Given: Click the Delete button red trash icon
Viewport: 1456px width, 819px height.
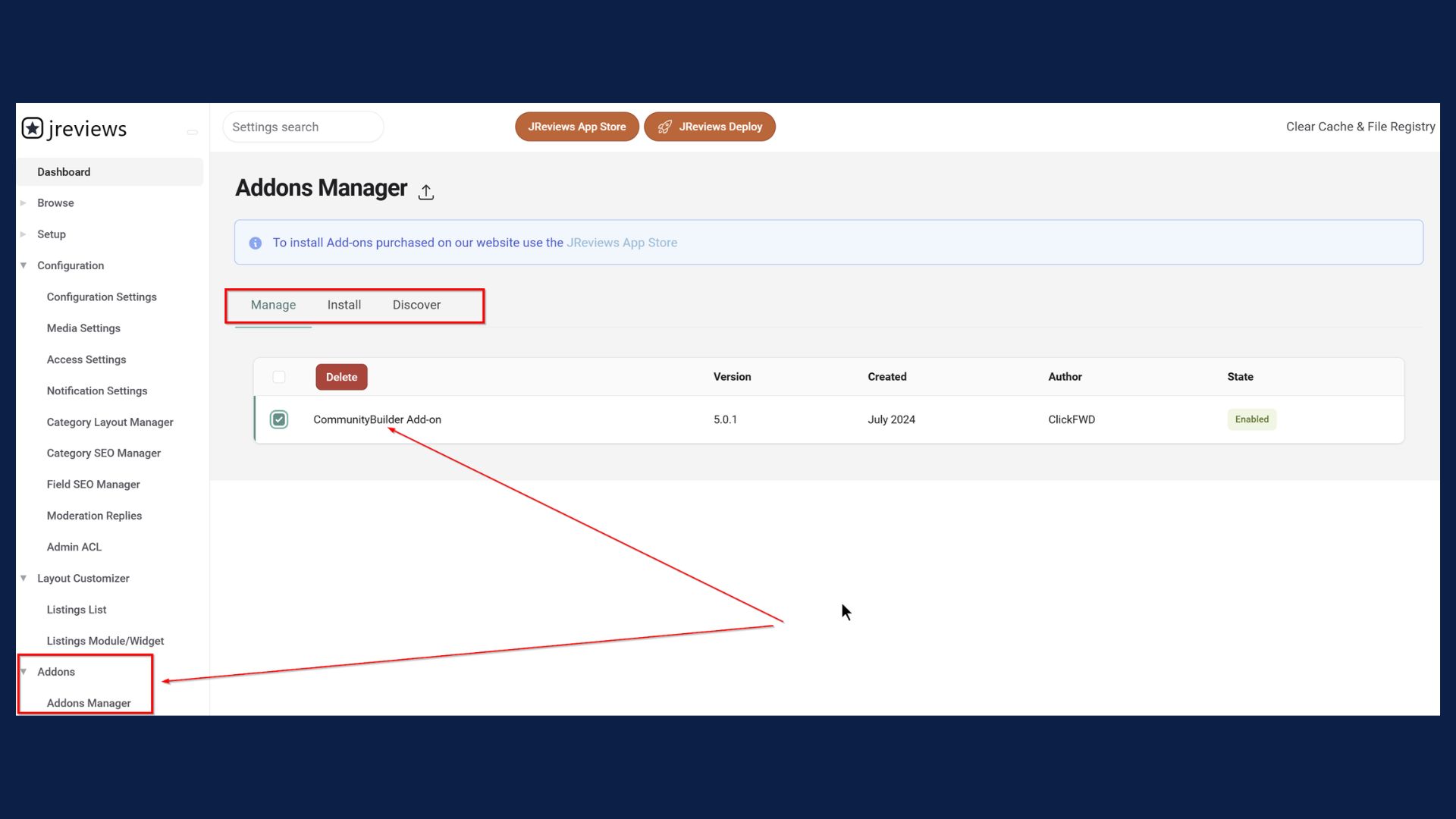Looking at the screenshot, I should (341, 376).
